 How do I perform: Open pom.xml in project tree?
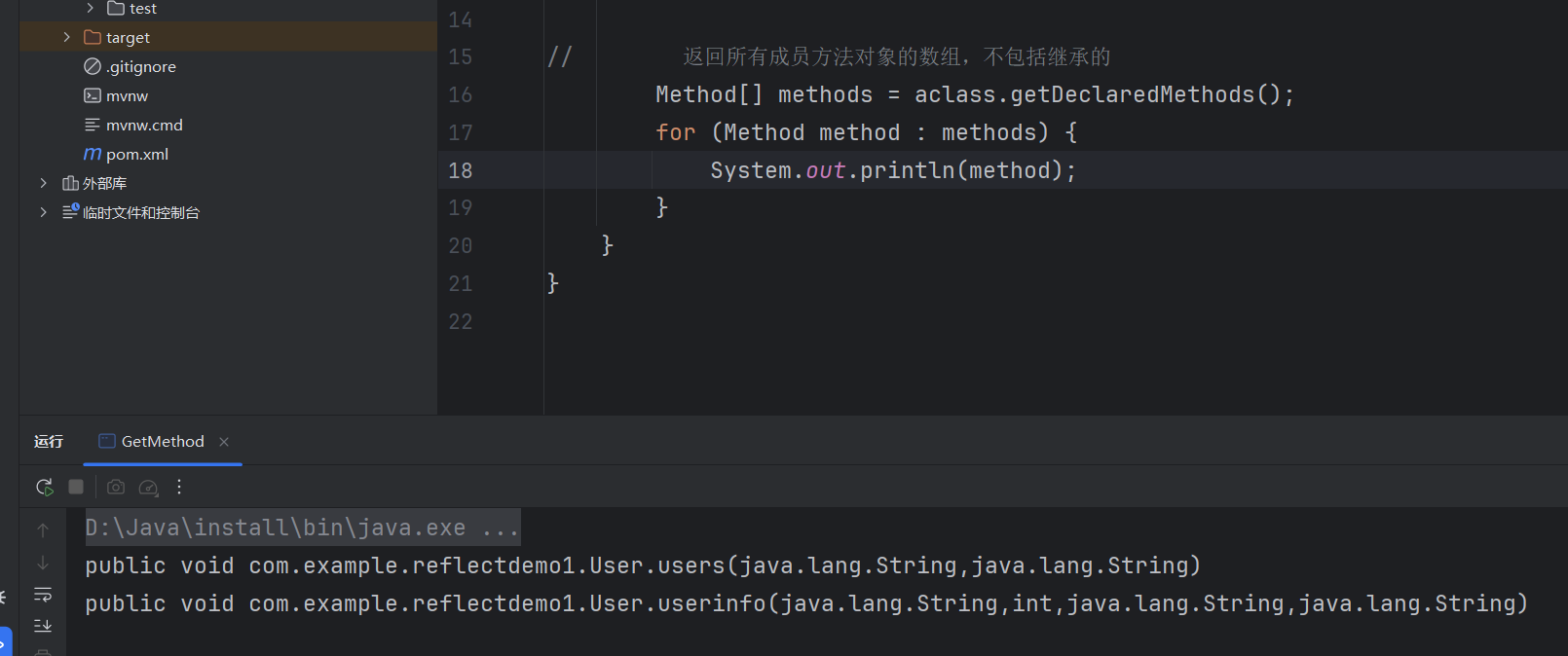[x=137, y=154]
